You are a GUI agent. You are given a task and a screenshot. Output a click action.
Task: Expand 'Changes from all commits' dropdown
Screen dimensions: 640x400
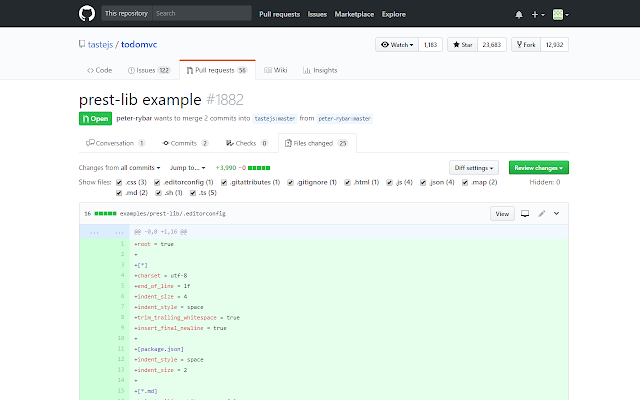pos(120,168)
